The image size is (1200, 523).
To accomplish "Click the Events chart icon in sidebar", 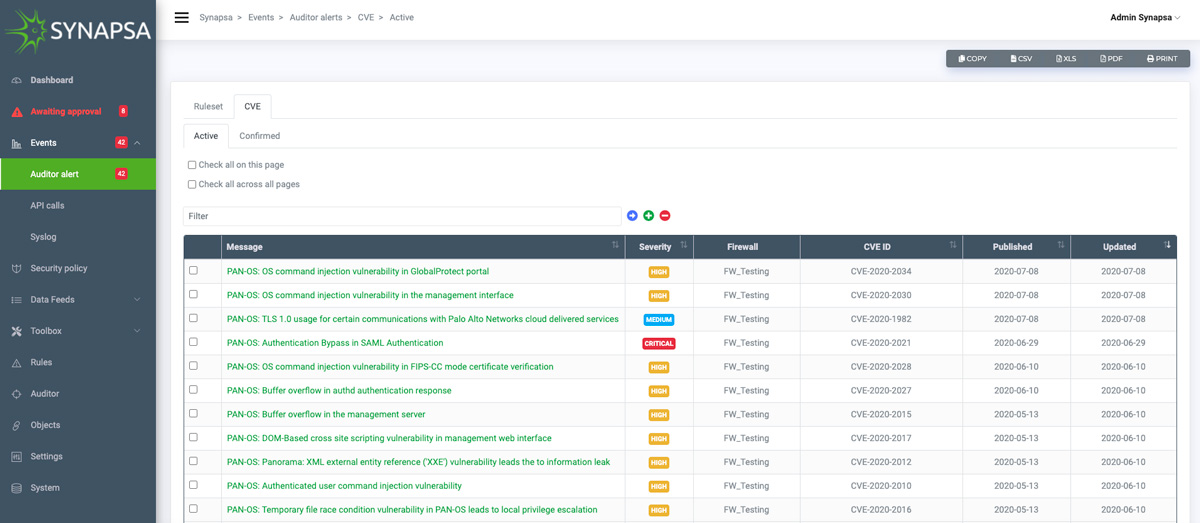I will [16, 143].
